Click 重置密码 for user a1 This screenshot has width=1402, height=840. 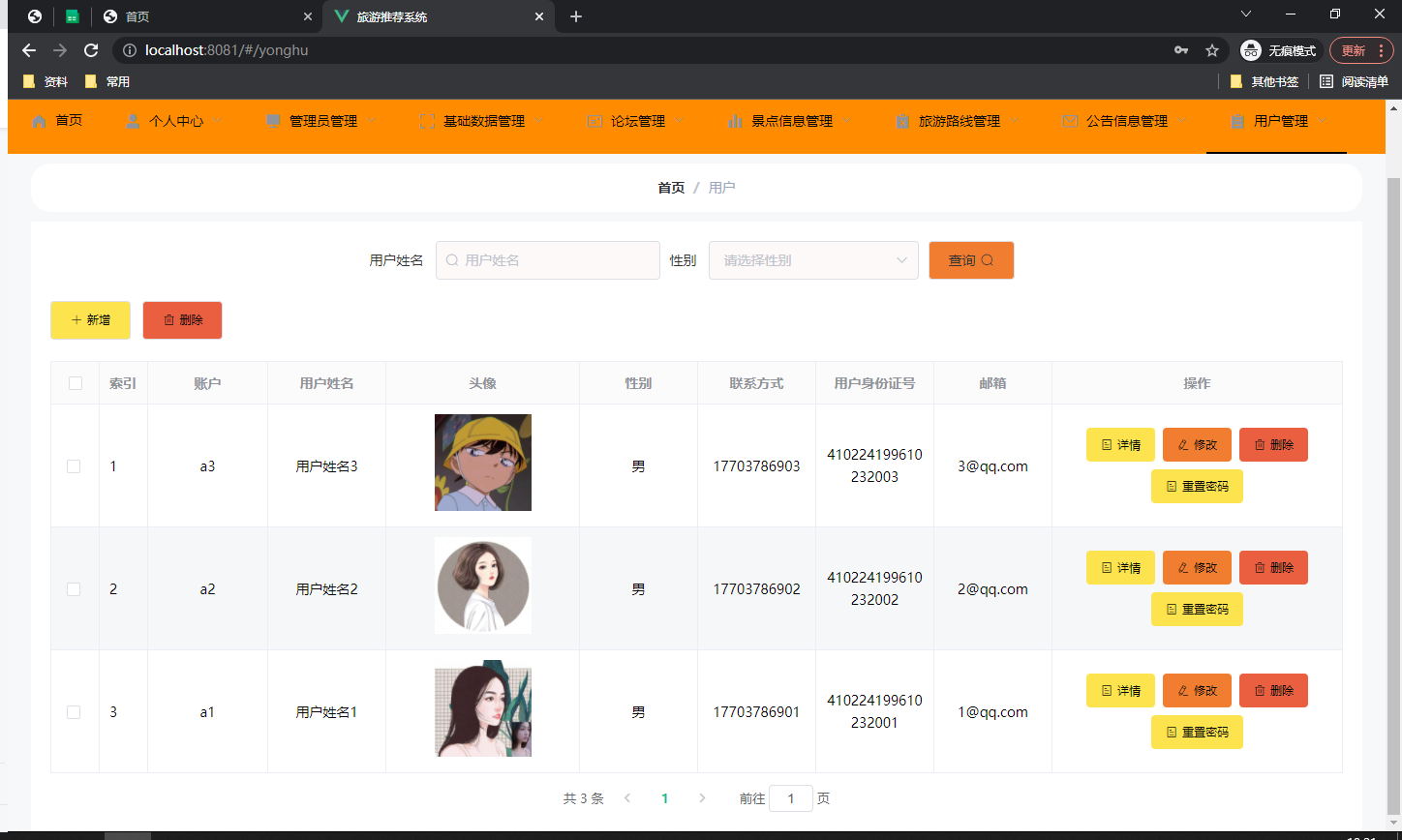coord(1197,732)
